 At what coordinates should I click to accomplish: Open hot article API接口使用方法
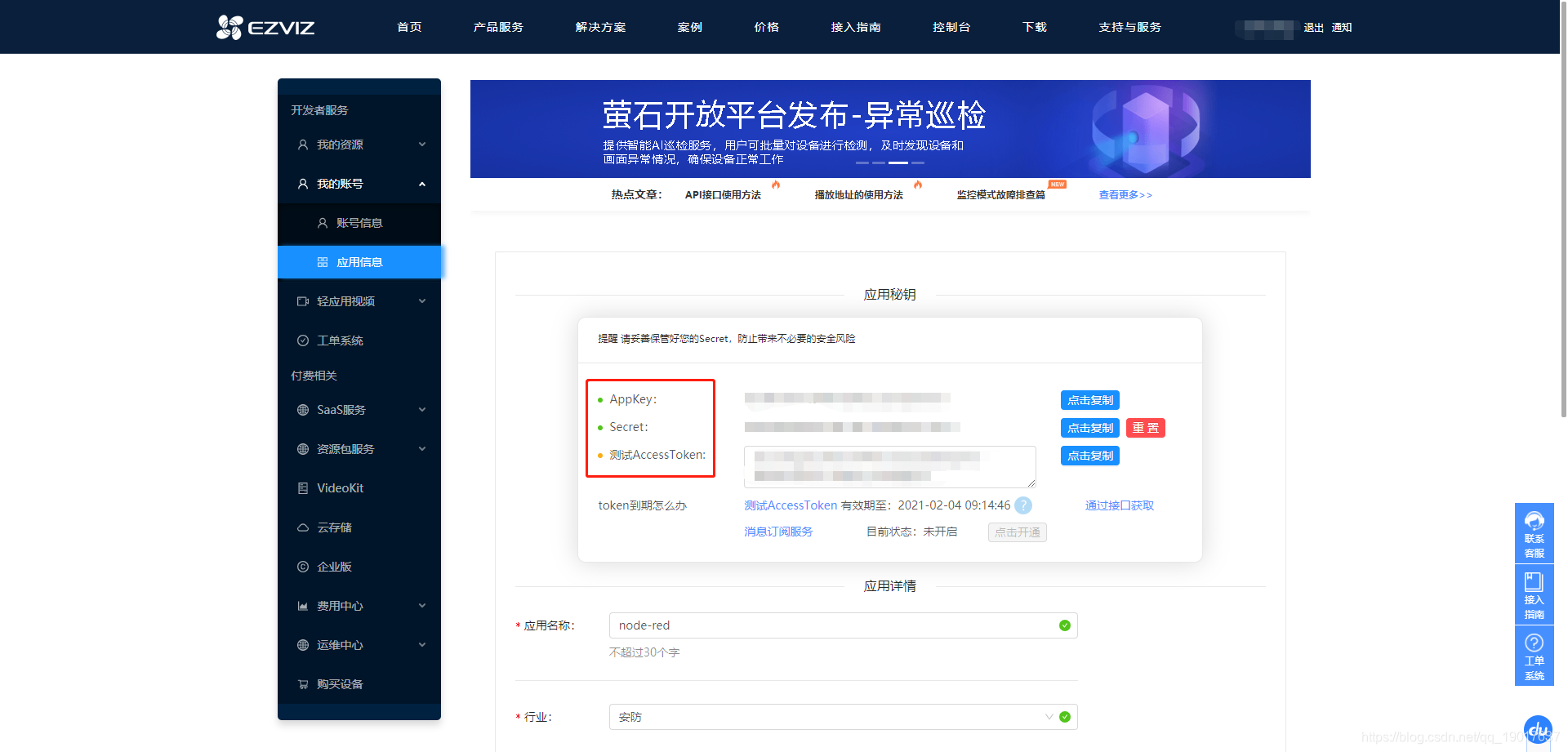click(x=723, y=194)
